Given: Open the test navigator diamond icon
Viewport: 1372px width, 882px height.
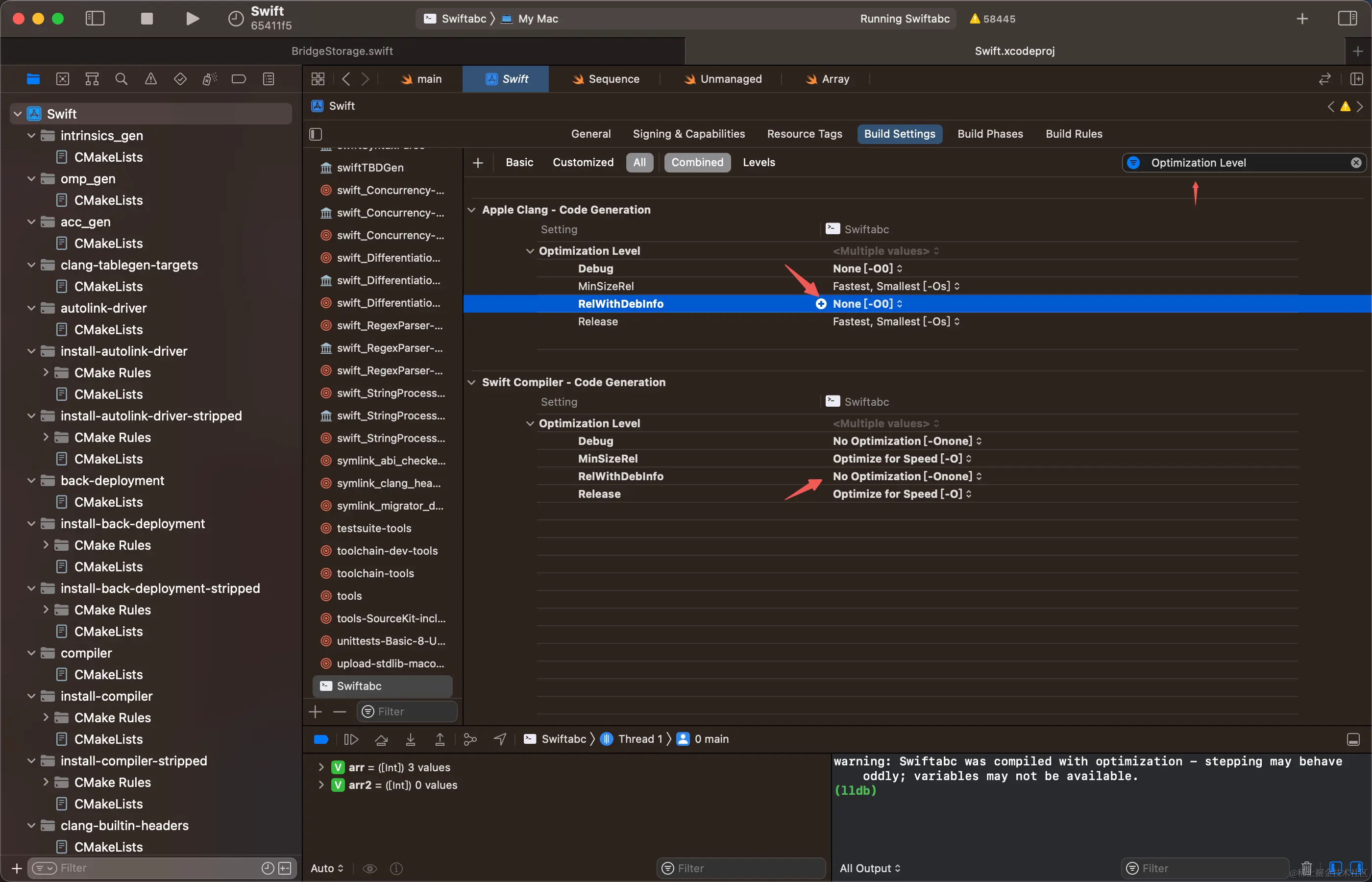Looking at the screenshot, I should coord(180,79).
